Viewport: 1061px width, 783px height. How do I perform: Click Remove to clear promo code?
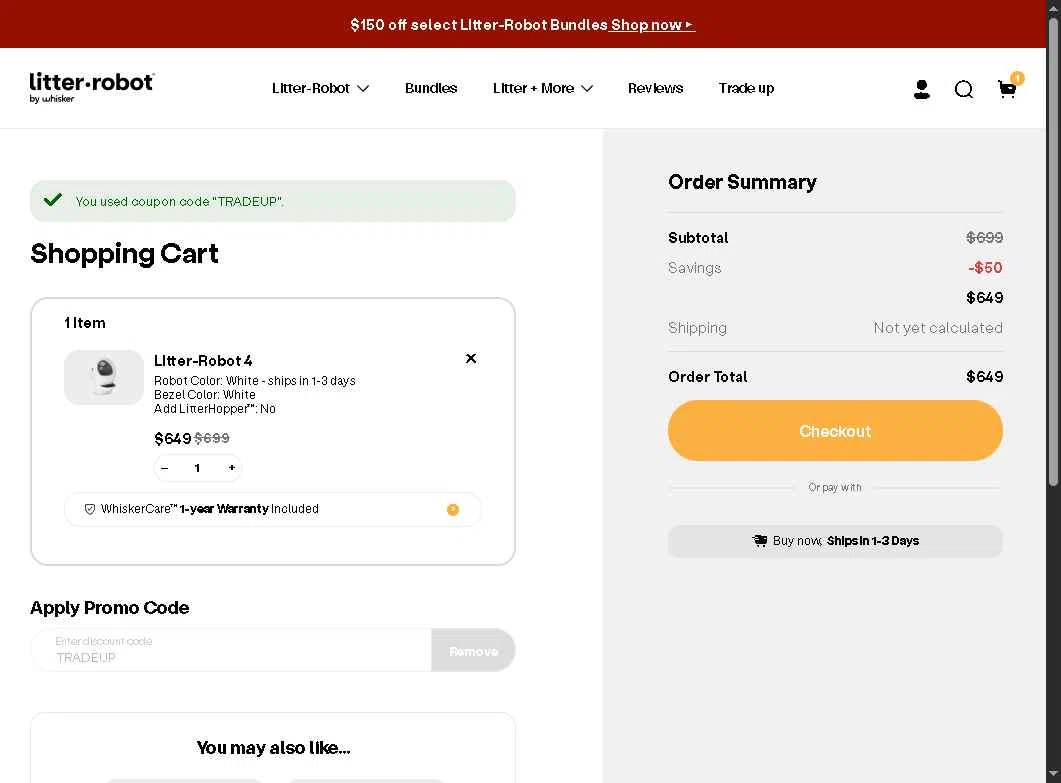473,651
